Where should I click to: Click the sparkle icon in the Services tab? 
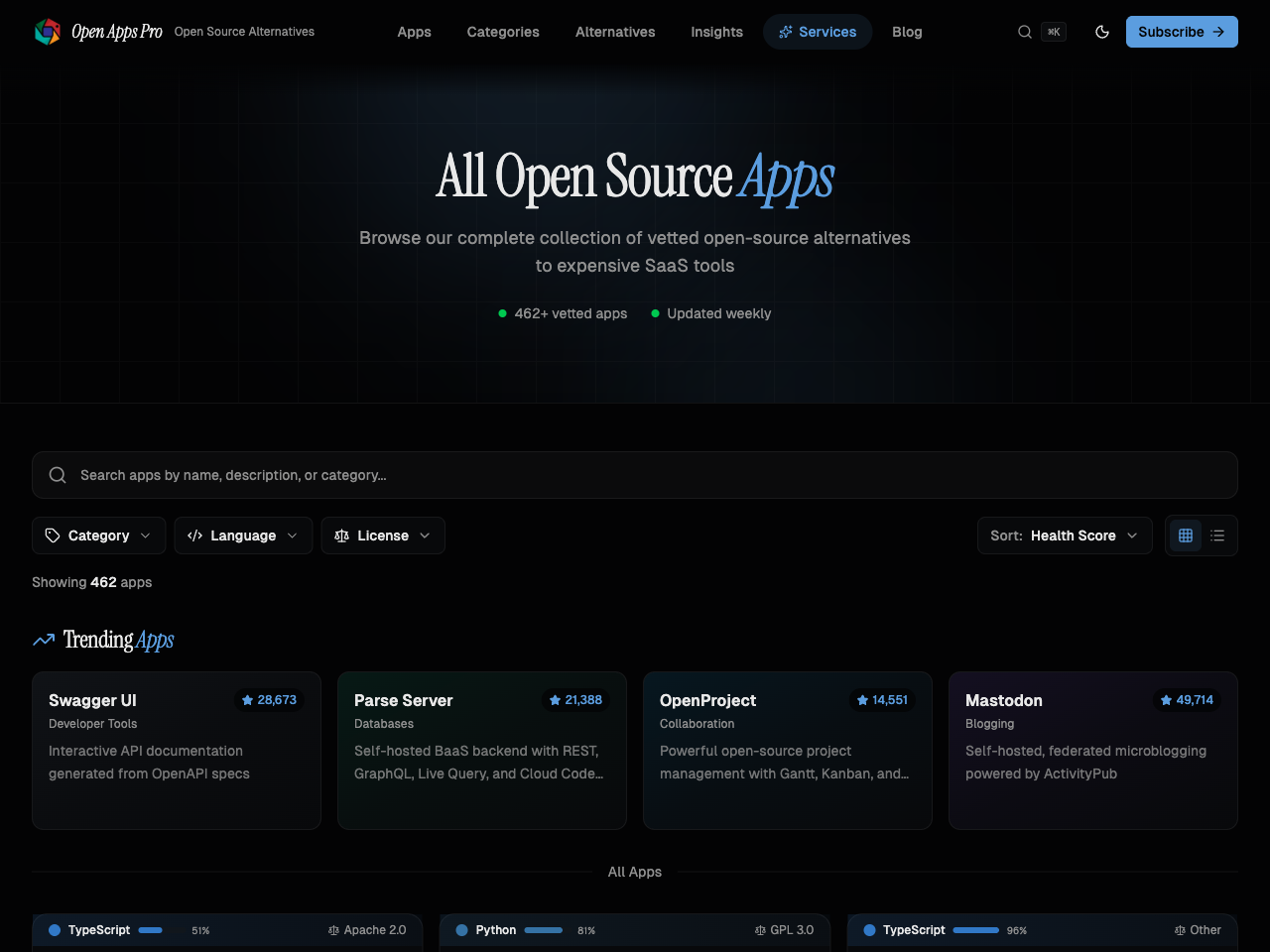[786, 32]
